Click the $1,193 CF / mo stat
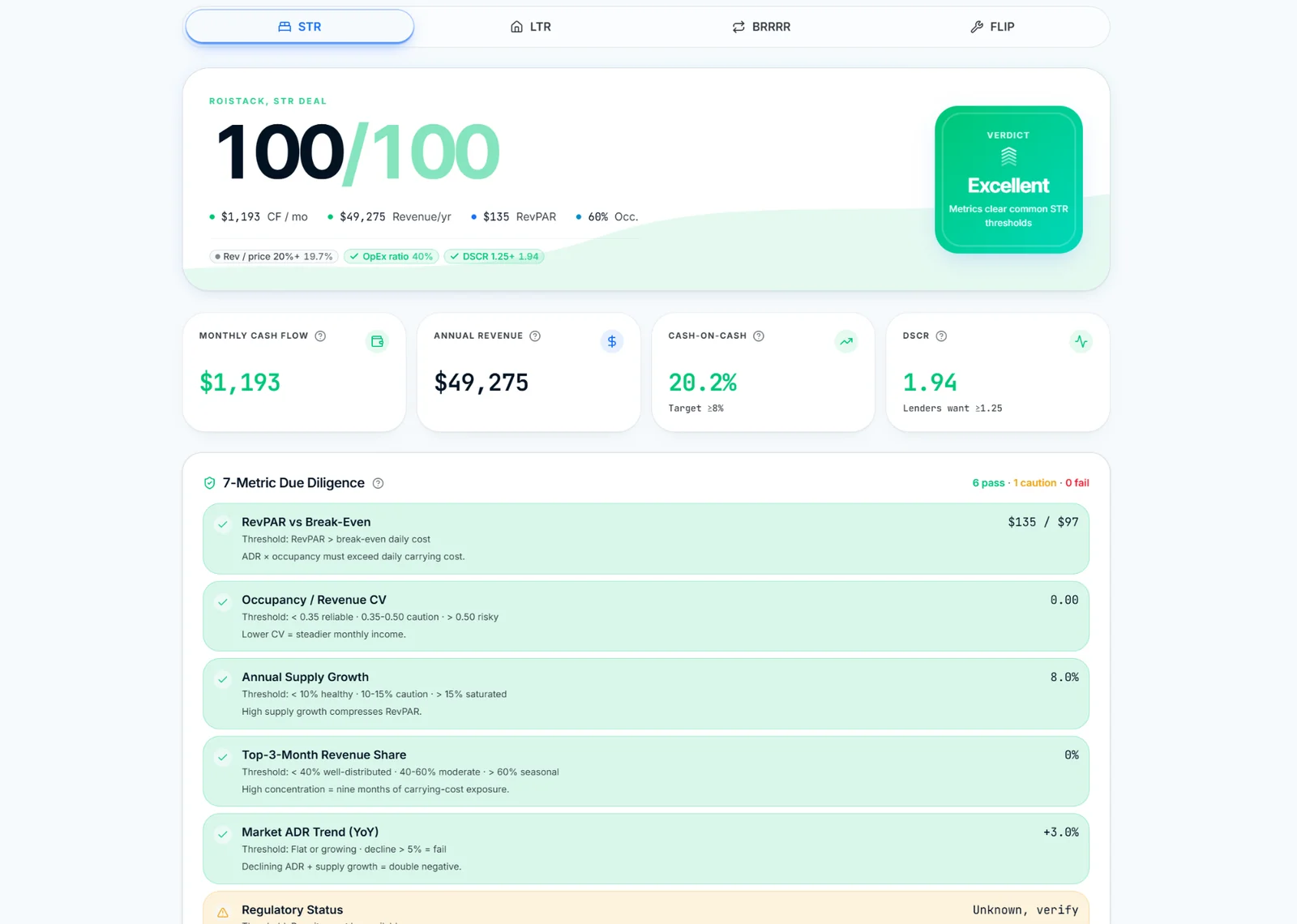This screenshot has width=1297, height=924. click(x=259, y=217)
